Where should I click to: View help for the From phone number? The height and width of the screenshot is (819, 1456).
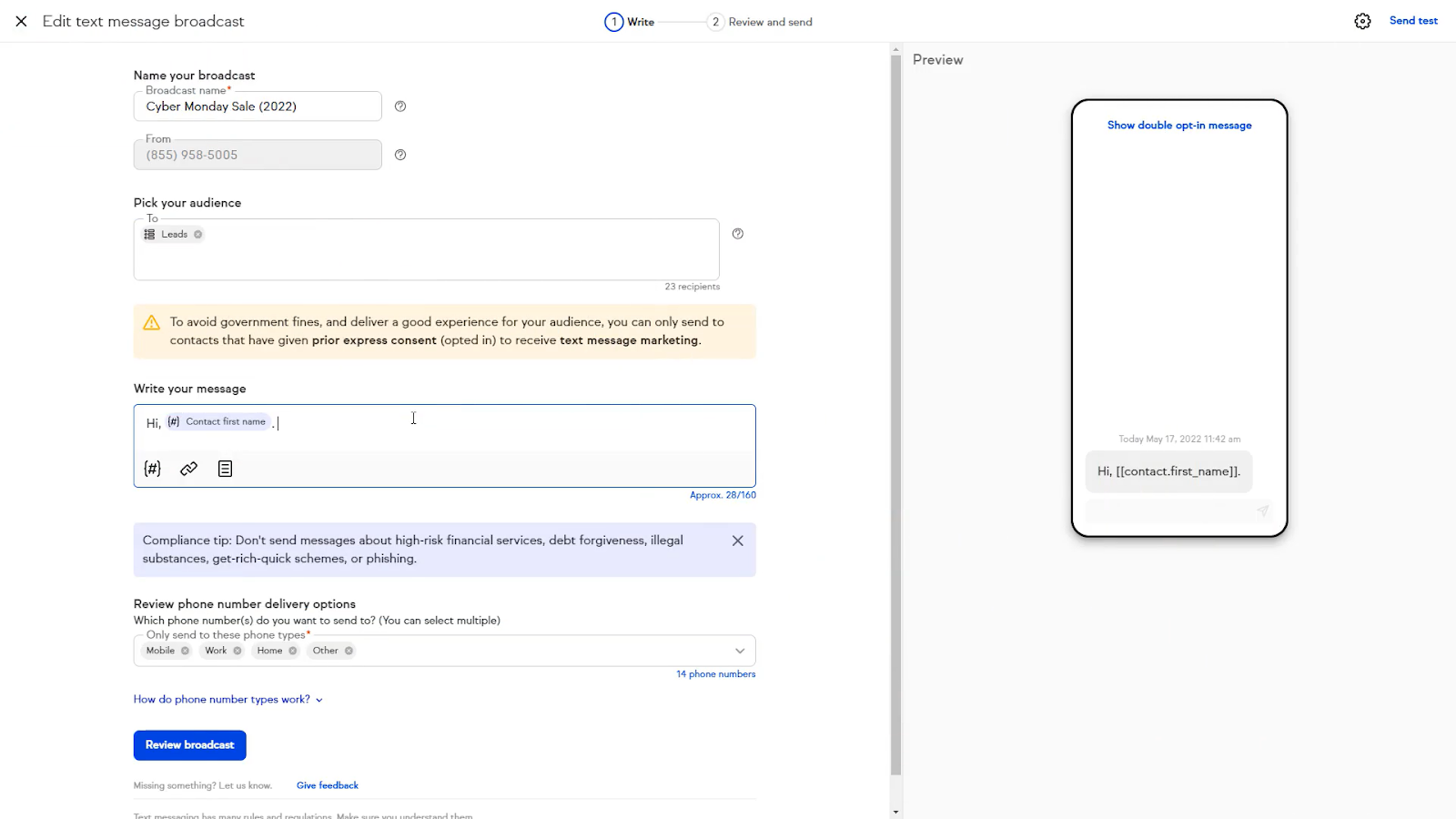click(x=399, y=155)
